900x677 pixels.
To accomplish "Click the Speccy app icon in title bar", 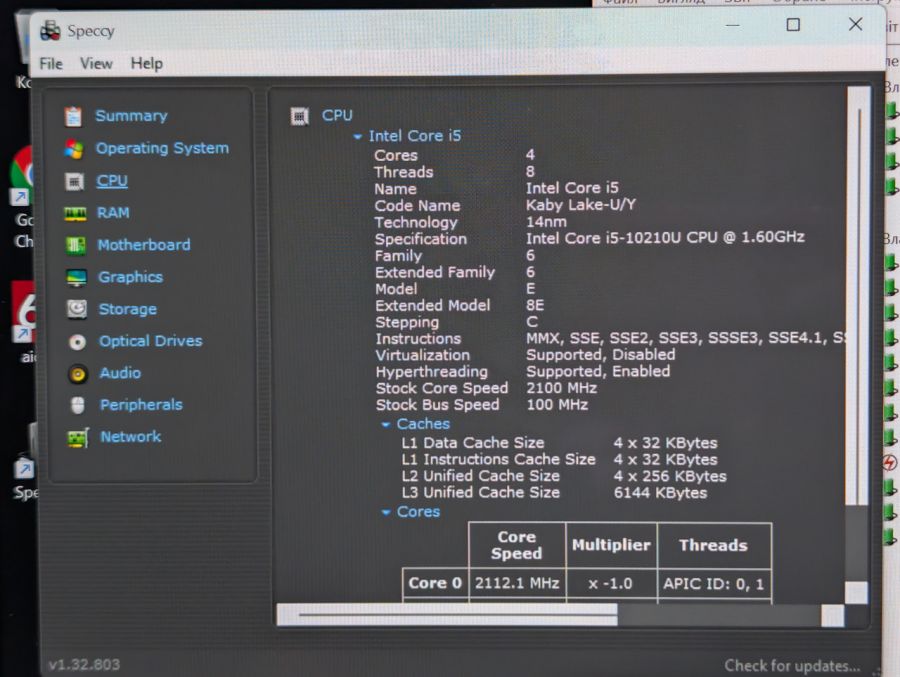I will [50, 30].
